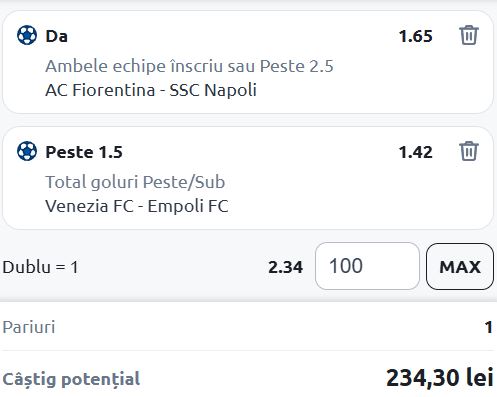The width and height of the screenshot is (497, 397).
Task: Click the Pariuri count value 1
Action: pyautogui.click(x=489, y=327)
